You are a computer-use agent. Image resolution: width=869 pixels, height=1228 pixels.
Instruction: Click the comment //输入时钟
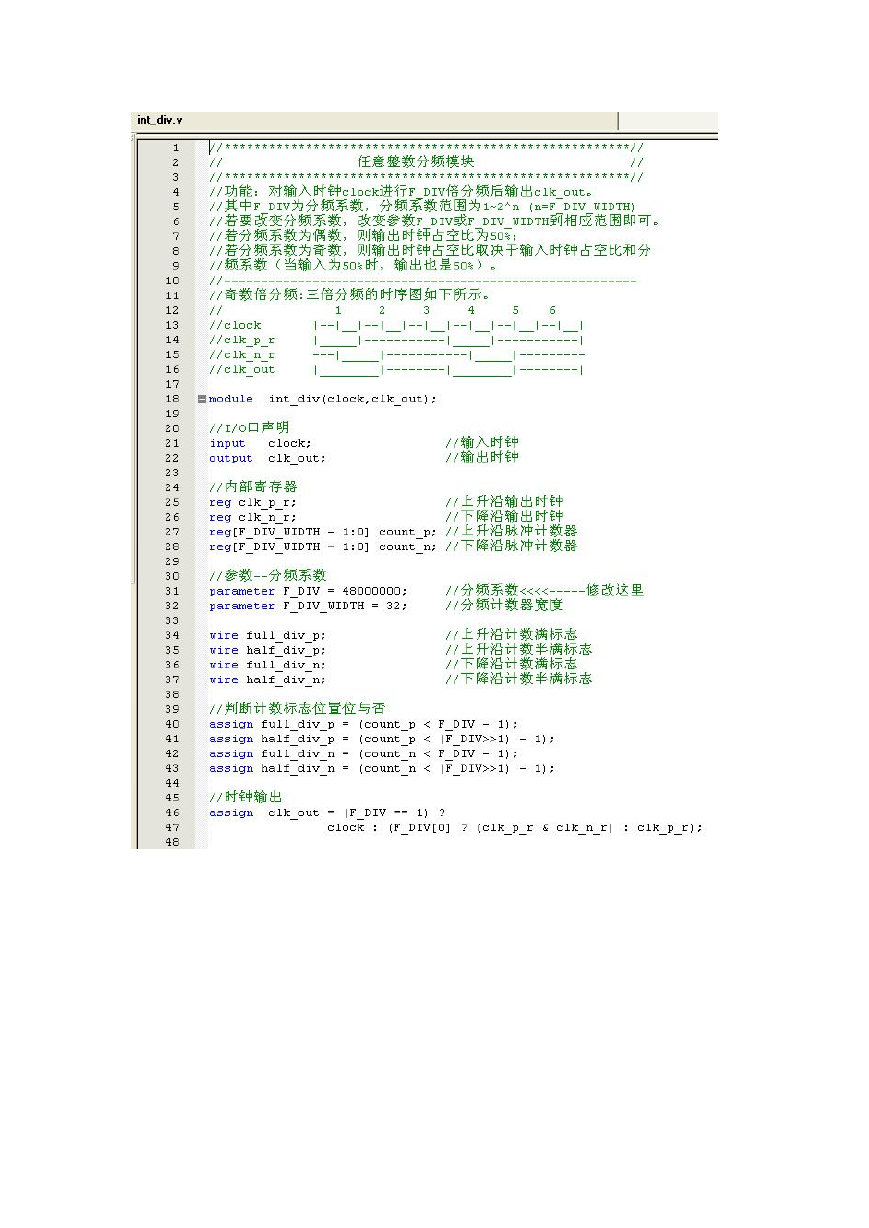point(482,443)
